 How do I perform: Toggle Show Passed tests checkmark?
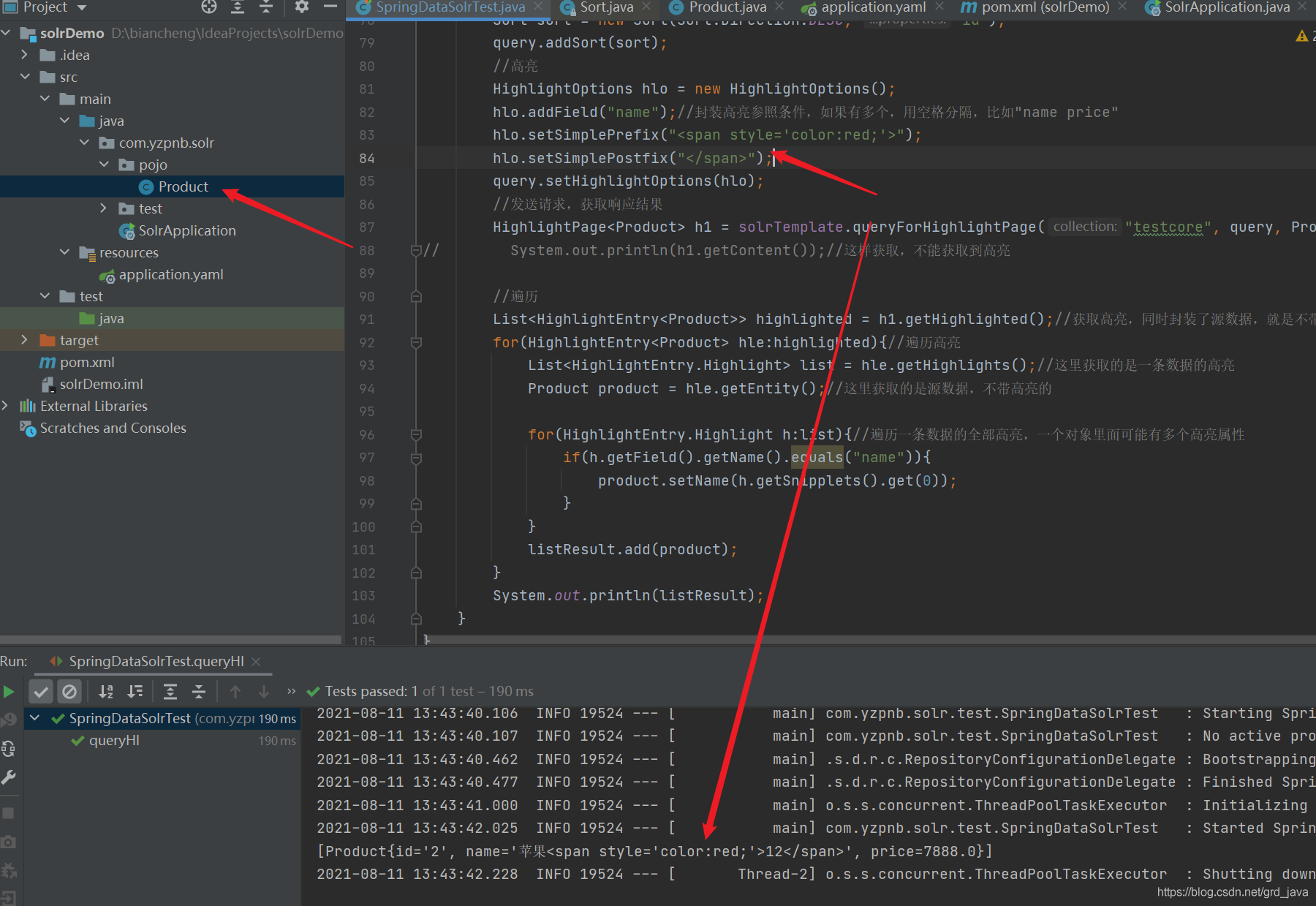point(42,692)
